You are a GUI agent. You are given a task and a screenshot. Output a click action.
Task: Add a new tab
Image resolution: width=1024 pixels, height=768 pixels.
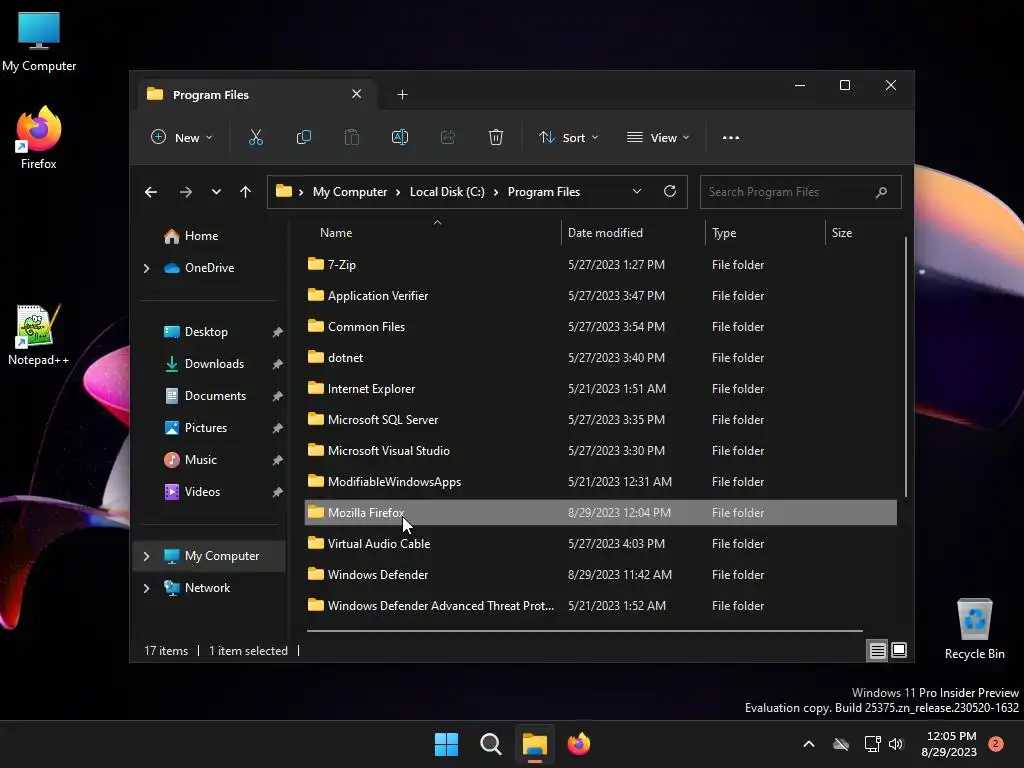pos(402,95)
